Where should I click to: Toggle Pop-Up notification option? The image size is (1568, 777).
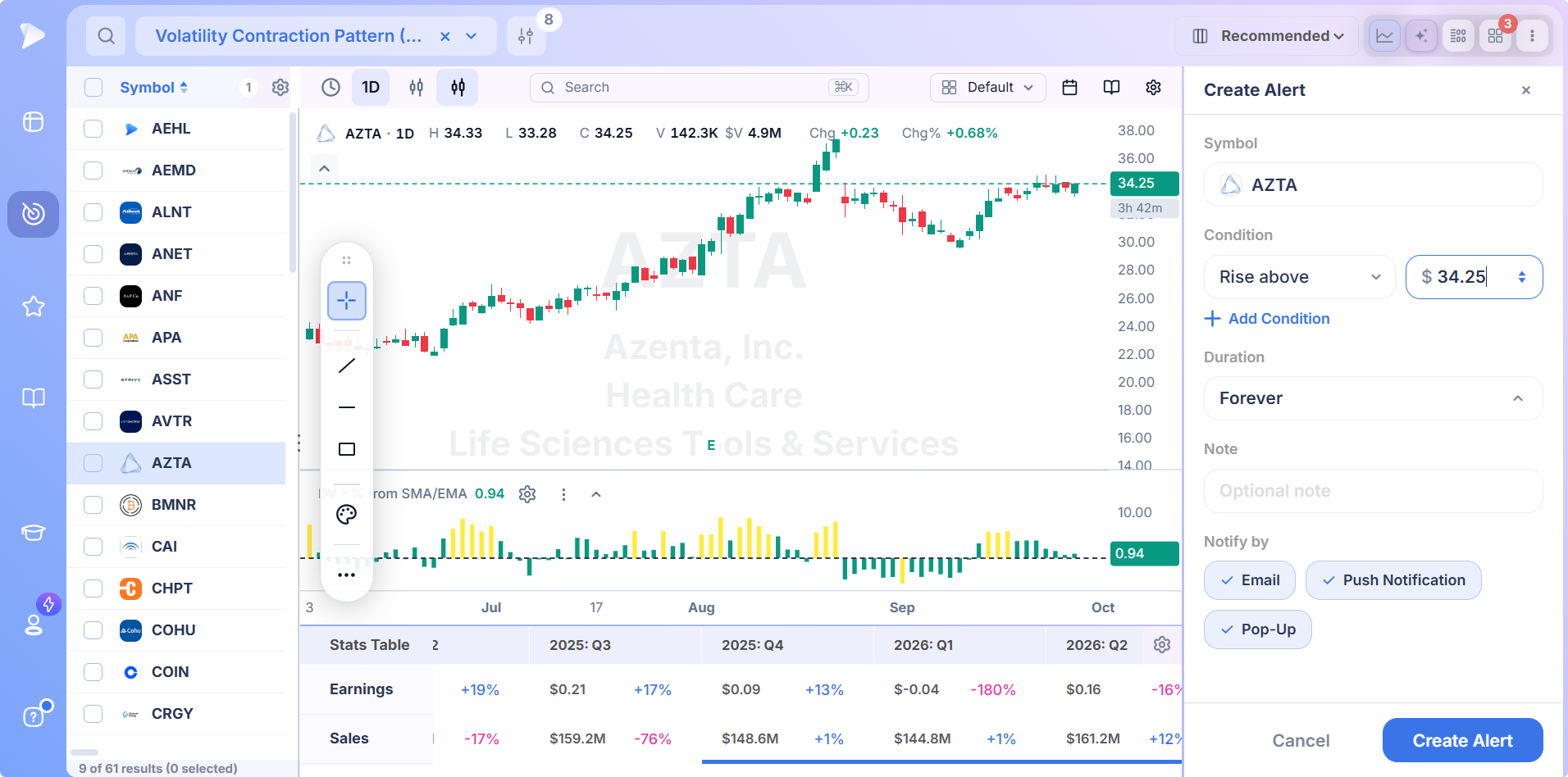(1258, 629)
